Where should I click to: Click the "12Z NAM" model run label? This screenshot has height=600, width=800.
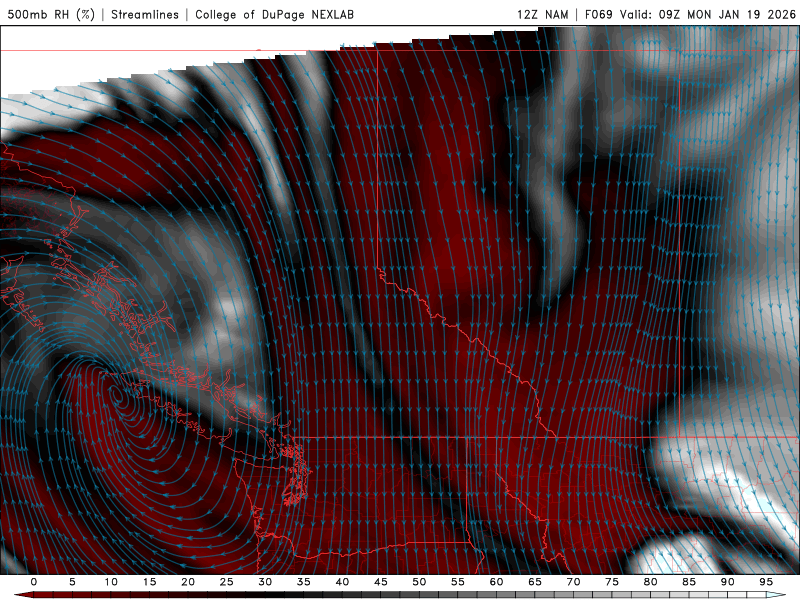(x=543, y=15)
